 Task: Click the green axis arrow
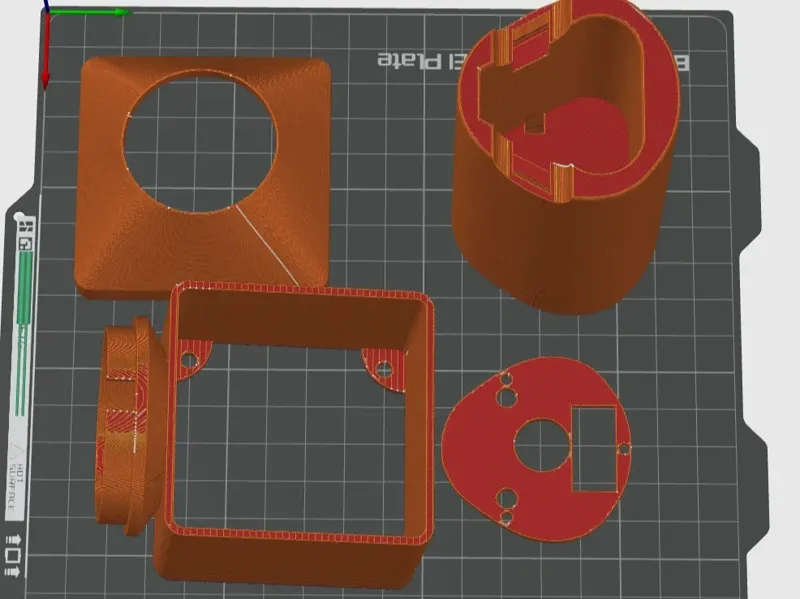click(x=89, y=12)
